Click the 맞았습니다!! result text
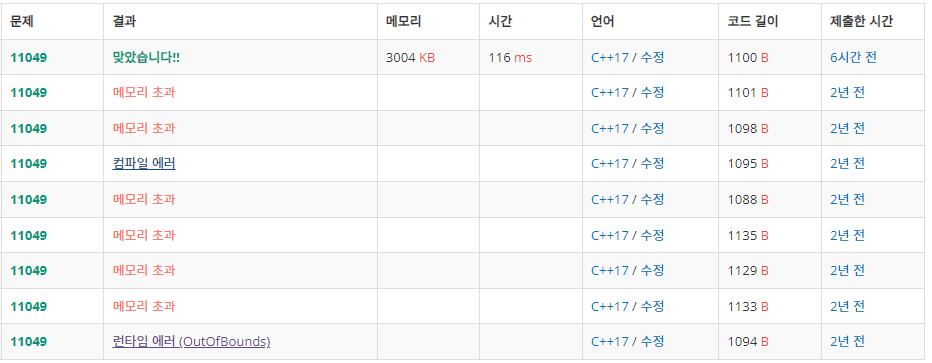Viewport: 932px width, 363px height. pos(146,58)
